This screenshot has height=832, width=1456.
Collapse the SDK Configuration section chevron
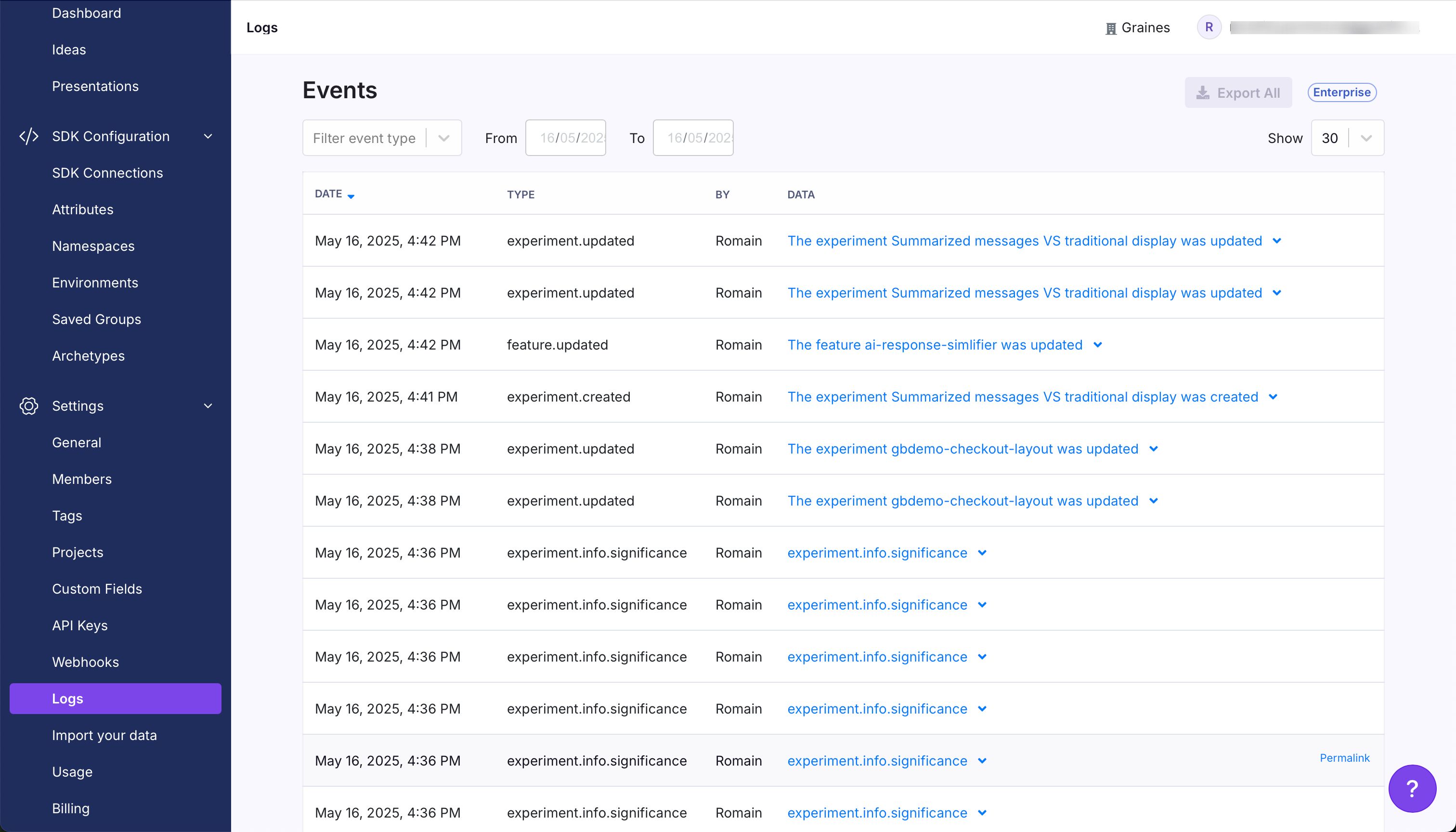[x=208, y=136]
